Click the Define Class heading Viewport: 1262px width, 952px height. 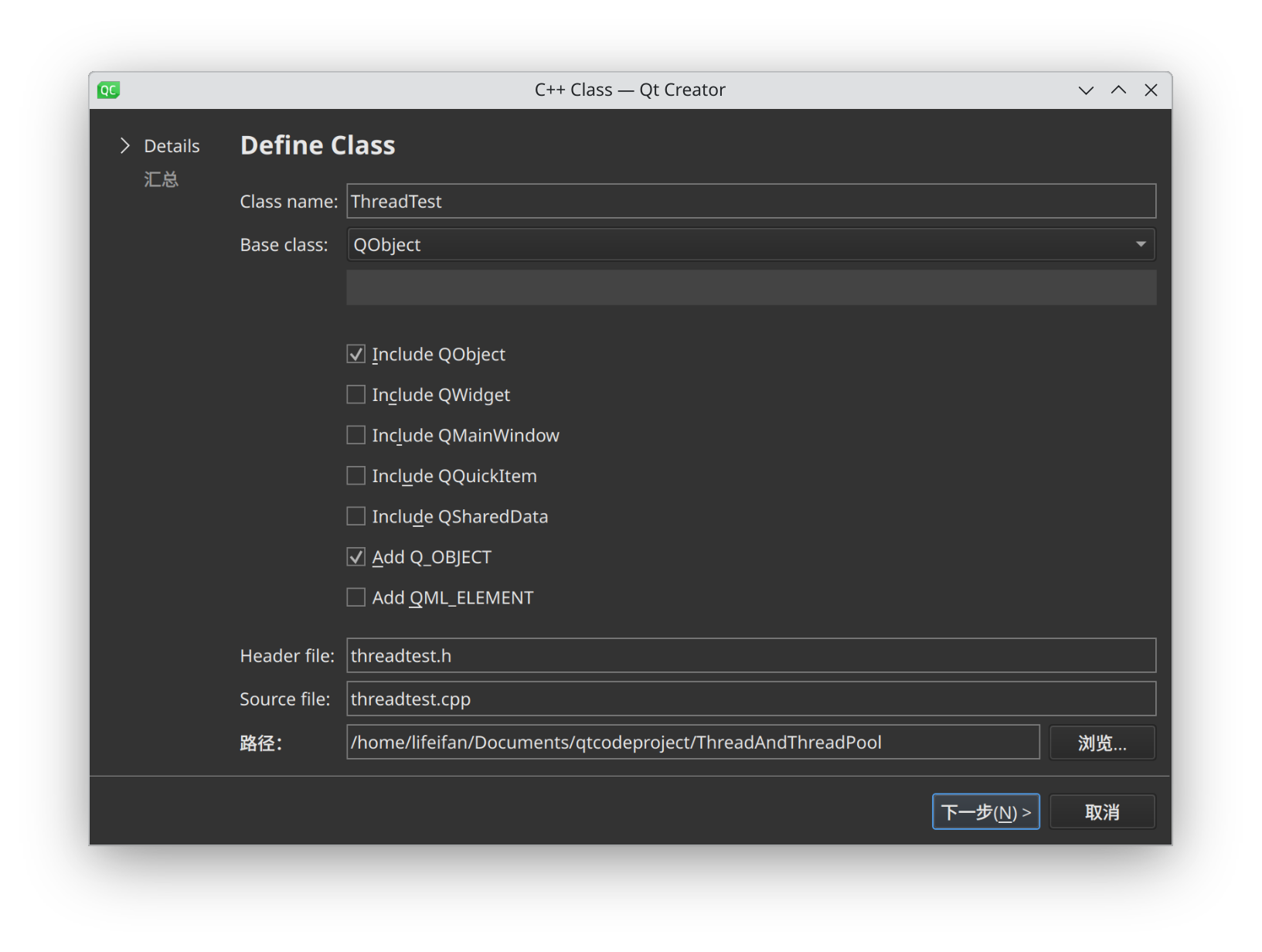tap(318, 145)
